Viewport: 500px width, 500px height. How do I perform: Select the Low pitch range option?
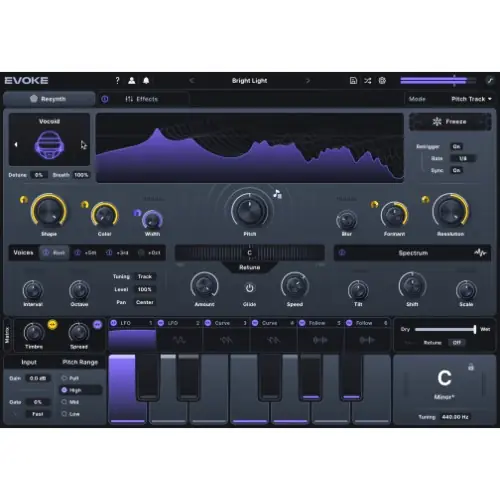click(71, 414)
